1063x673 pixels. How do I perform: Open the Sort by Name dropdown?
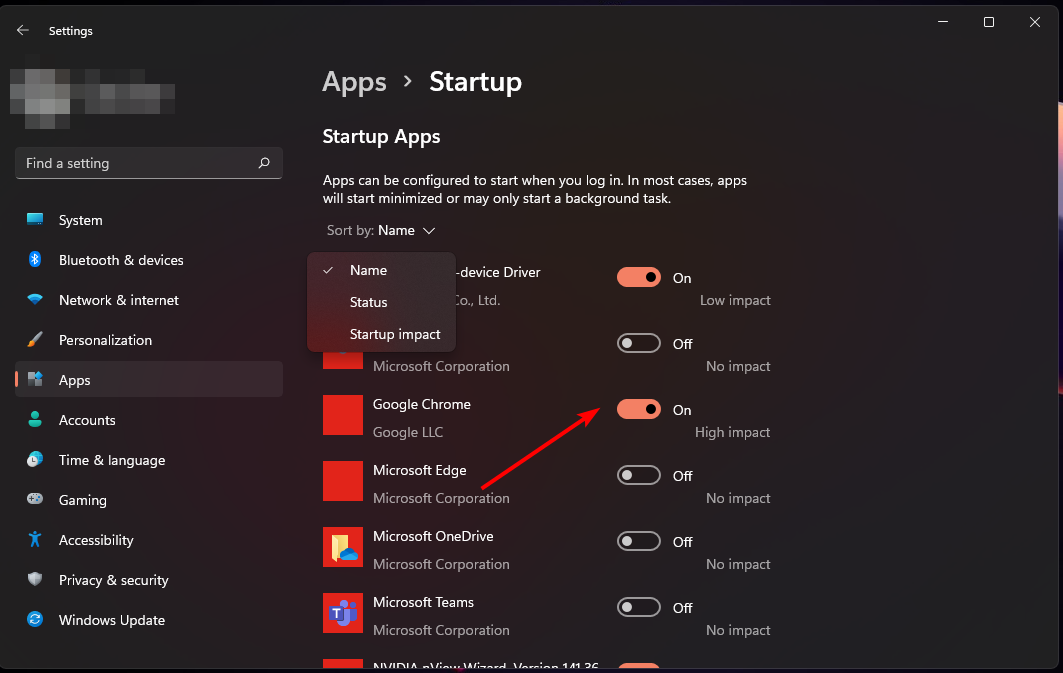[381, 230]
